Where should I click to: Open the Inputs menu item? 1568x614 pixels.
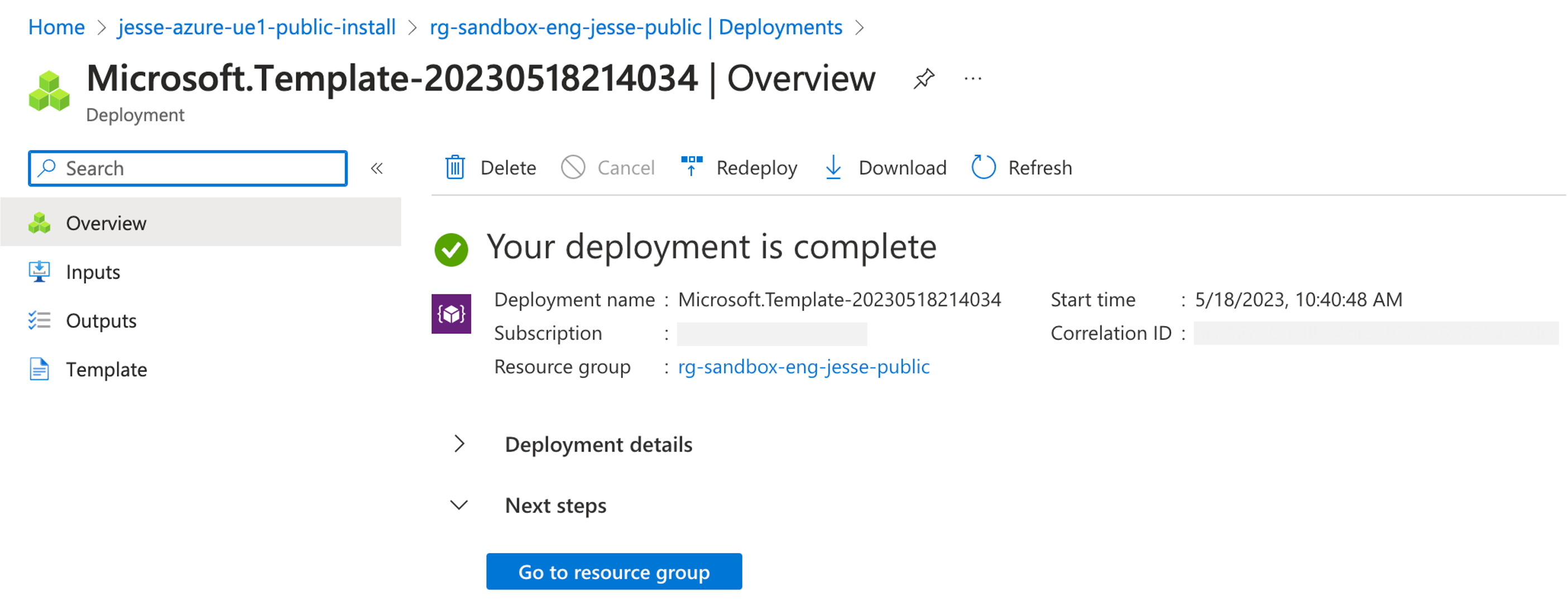click(201, 271)
